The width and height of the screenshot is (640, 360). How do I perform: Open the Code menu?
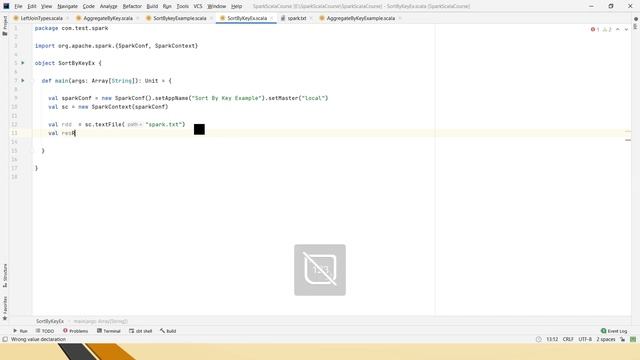pos(89,6)
